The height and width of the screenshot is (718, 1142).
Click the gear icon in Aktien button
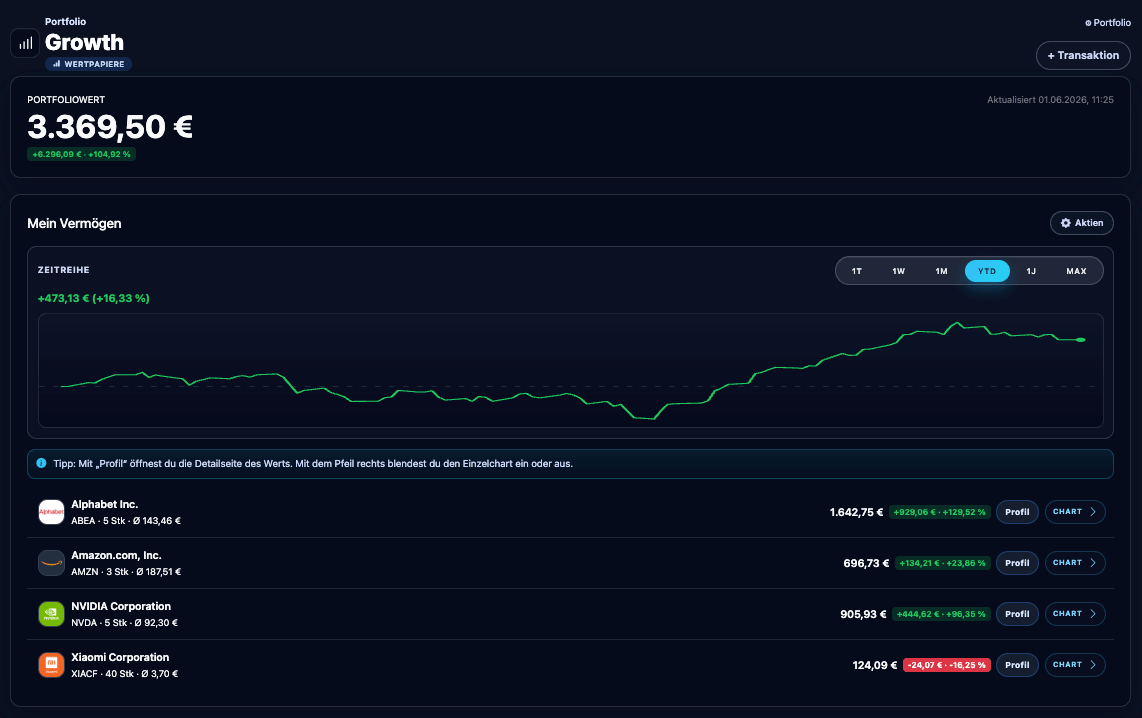click(1066, 223)
